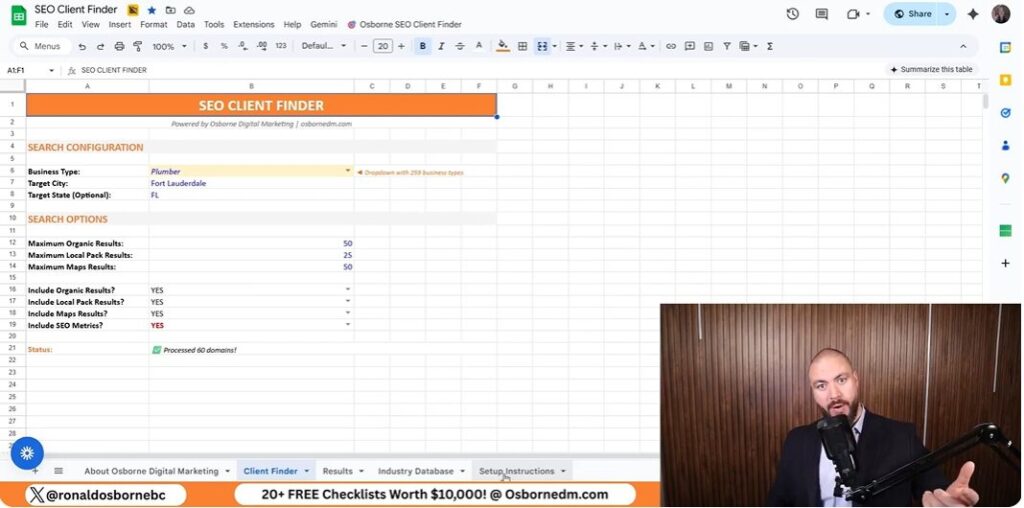This screenshot has width=1024, height=508.
Task: Click the Merge cells button
Action: [541, 46]
